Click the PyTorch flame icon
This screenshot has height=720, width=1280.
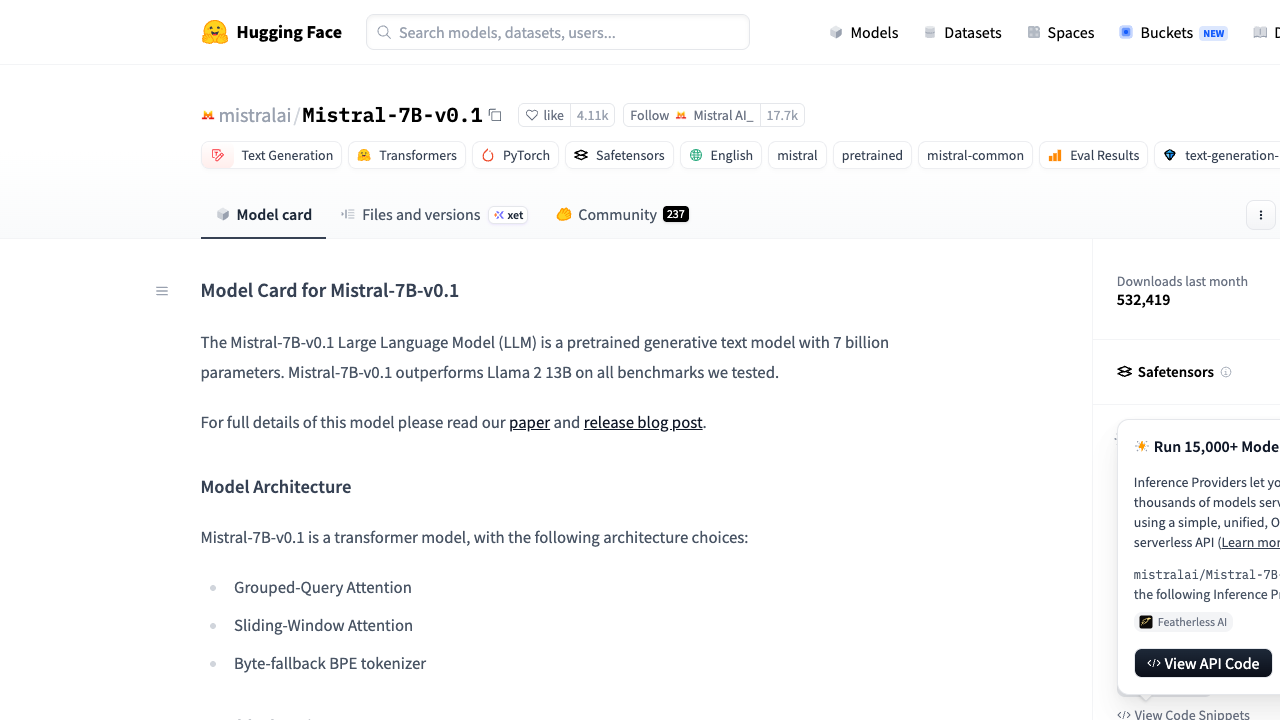488,155
